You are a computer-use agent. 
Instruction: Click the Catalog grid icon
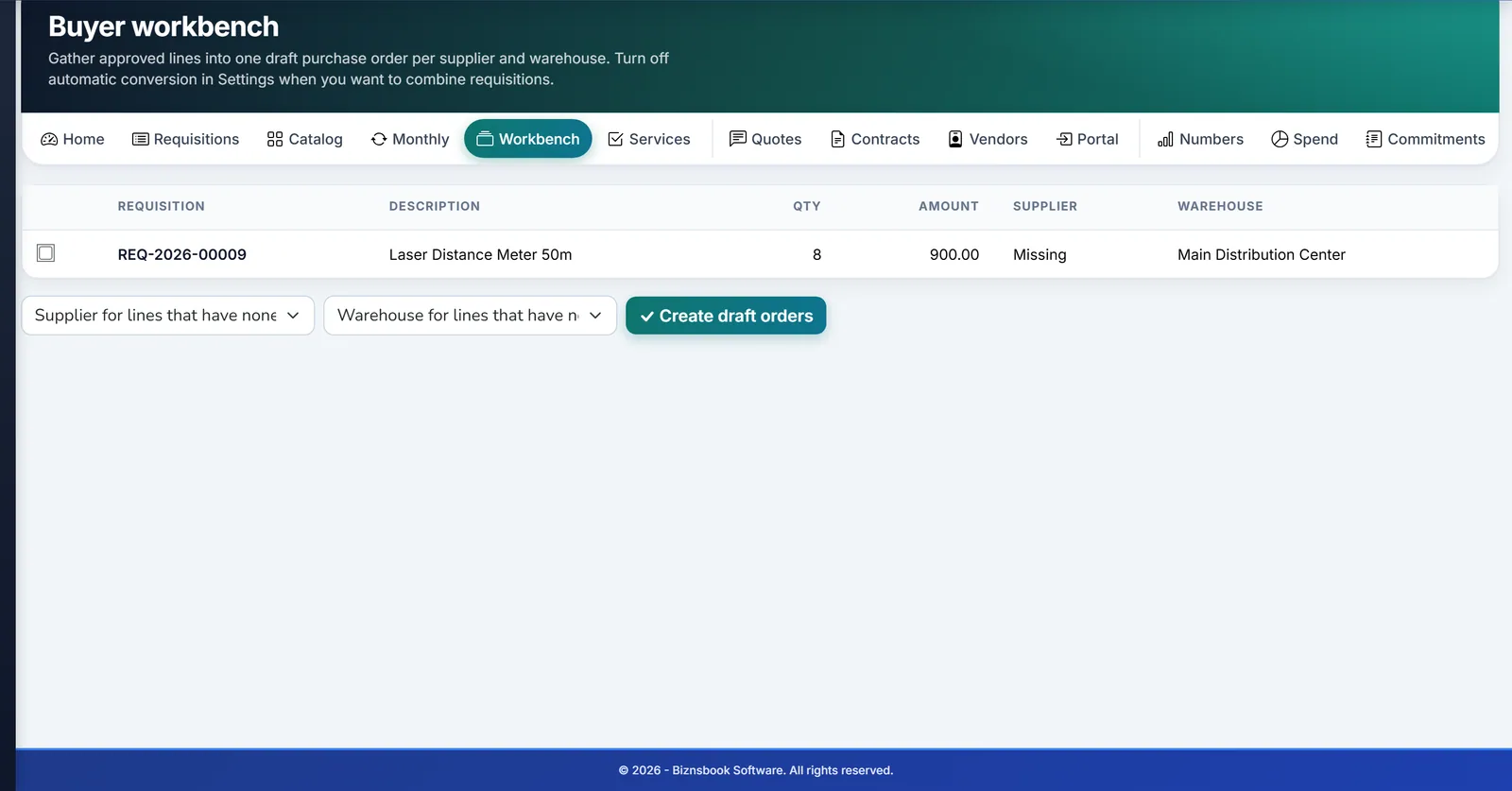pos(275,139)
